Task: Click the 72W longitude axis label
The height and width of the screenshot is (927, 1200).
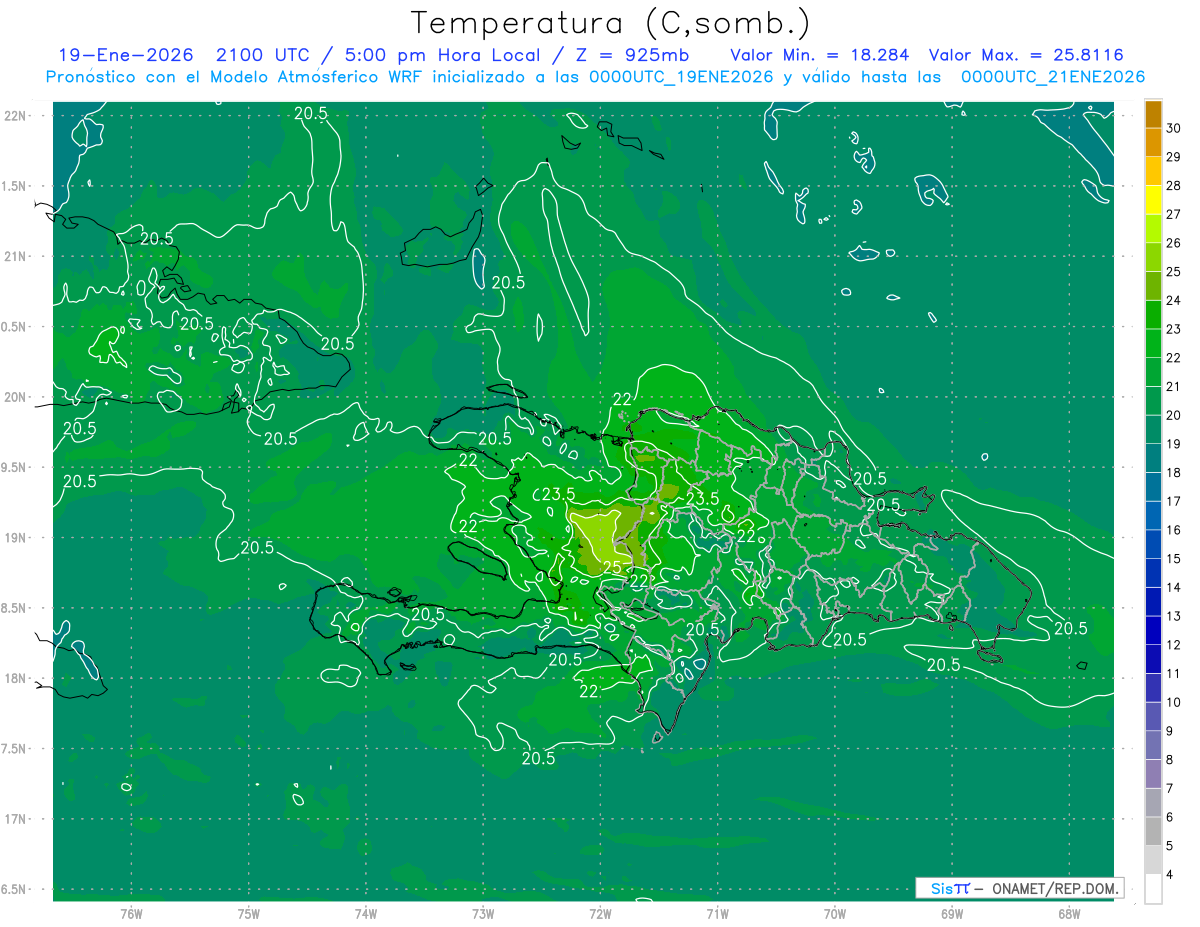Action: point(600,913)
